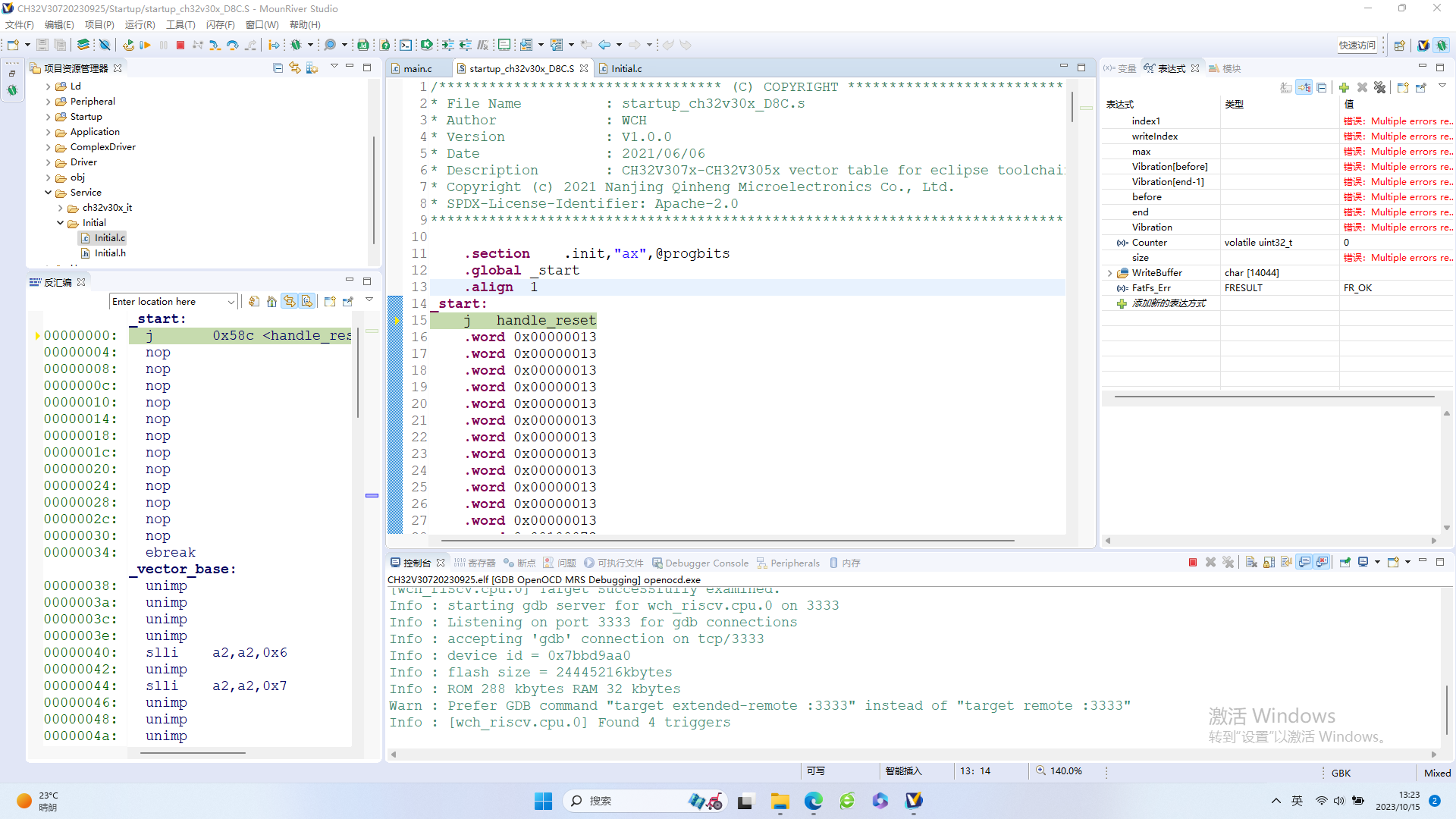Click the green bug Debug icon
1456x819 pixels.
pyautogui.click(x=296, y=45)
